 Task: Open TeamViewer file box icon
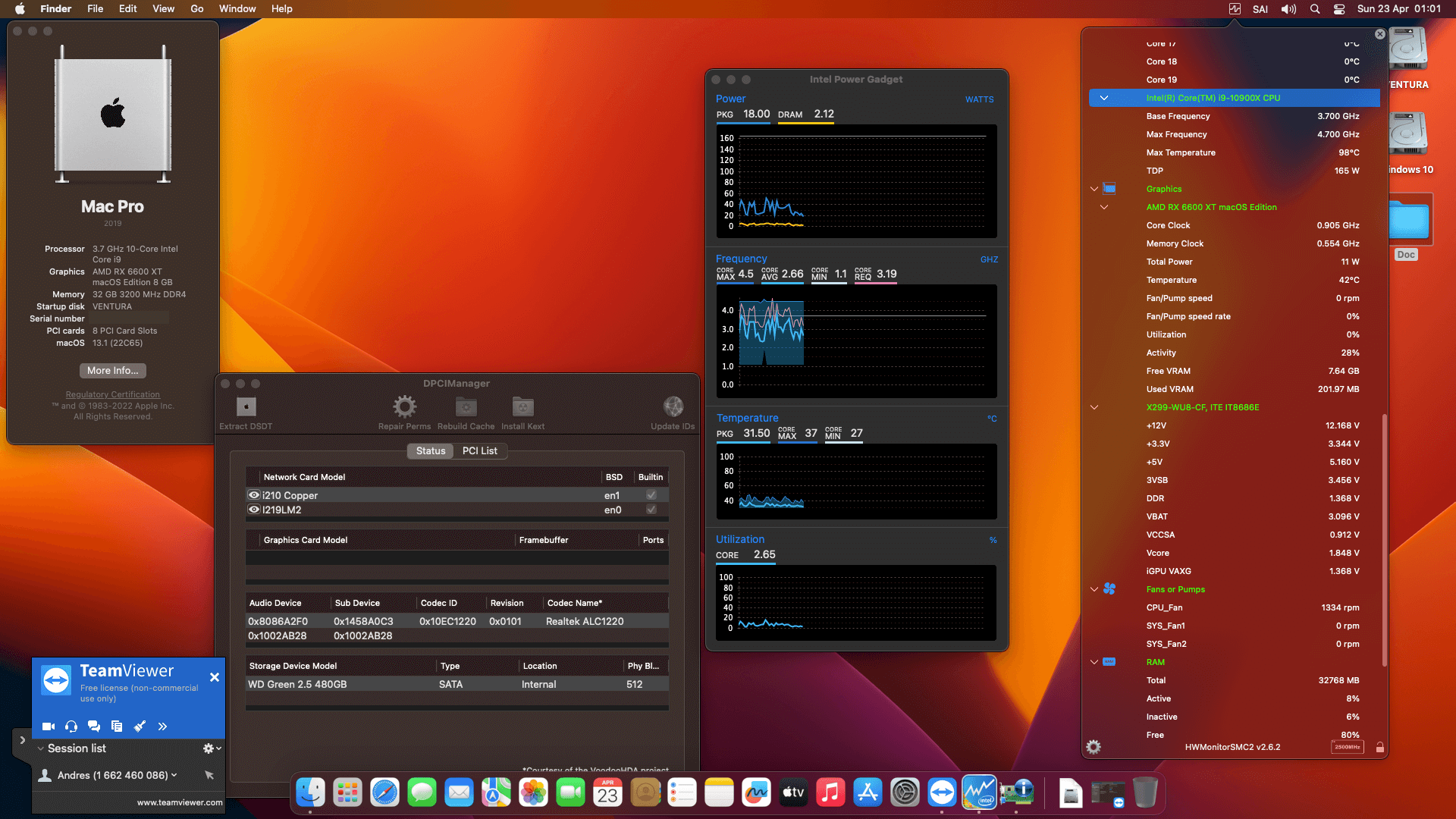(x=117, y=726)
